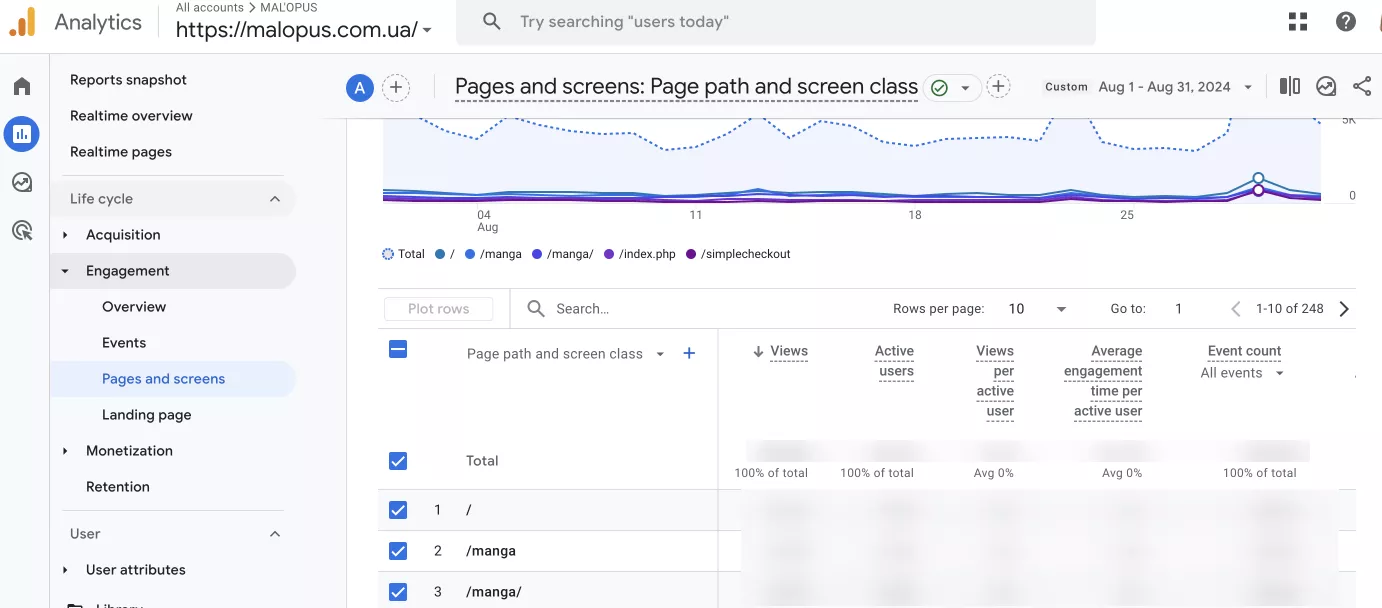Open the Home icon in left rail

[22, 86]
